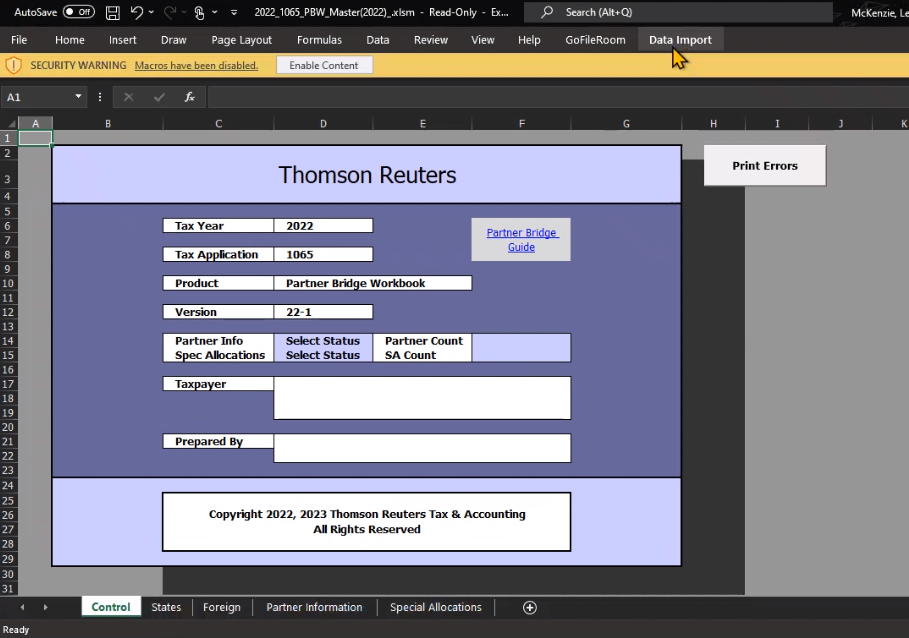
Task: Open the Page Layout tab
Action: [241, 40]
